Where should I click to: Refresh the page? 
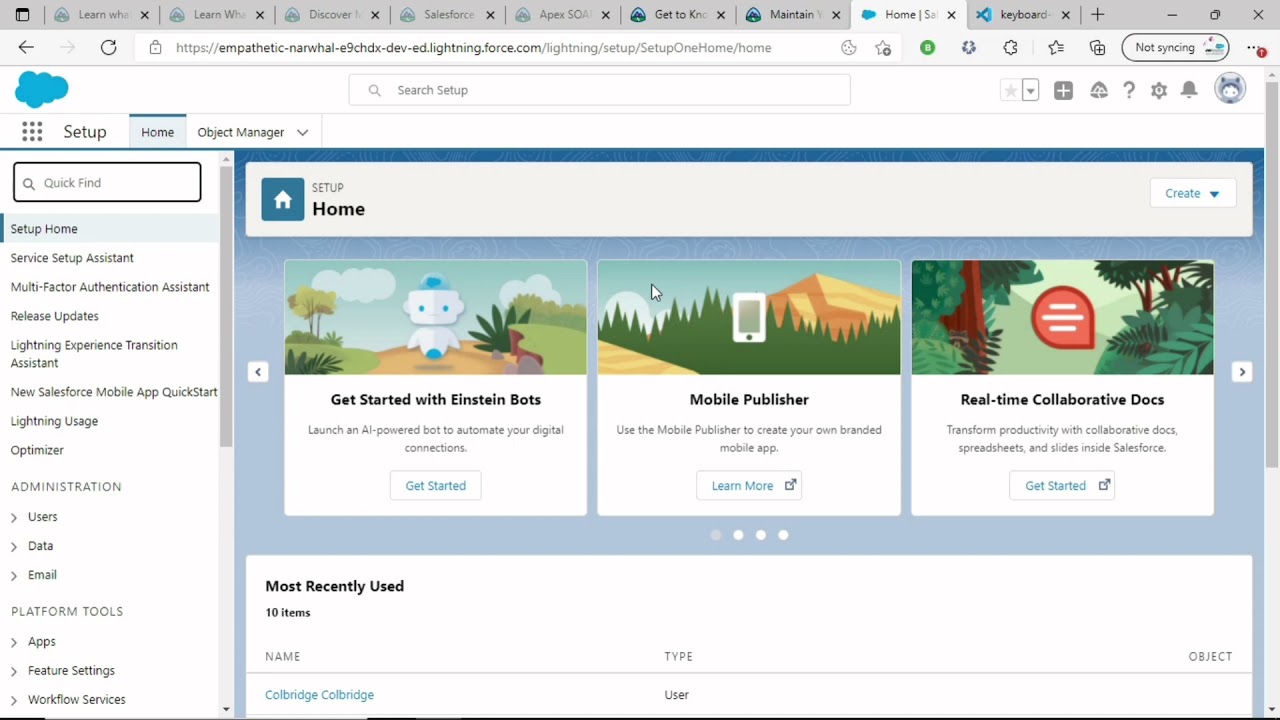tap(108, 47)
